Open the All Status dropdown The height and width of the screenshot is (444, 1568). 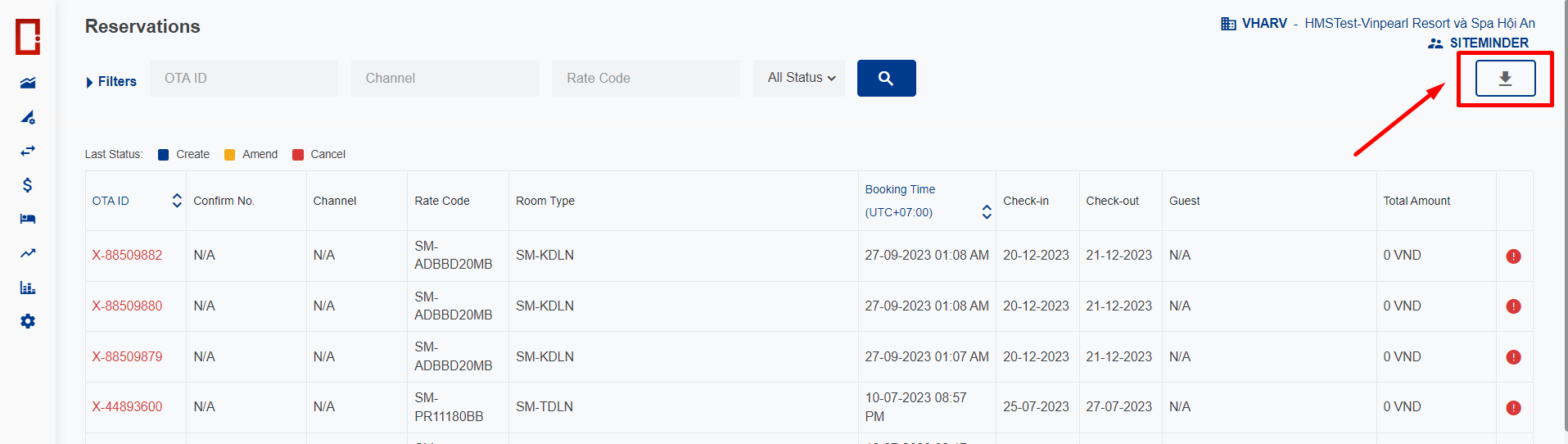[800, 78]
